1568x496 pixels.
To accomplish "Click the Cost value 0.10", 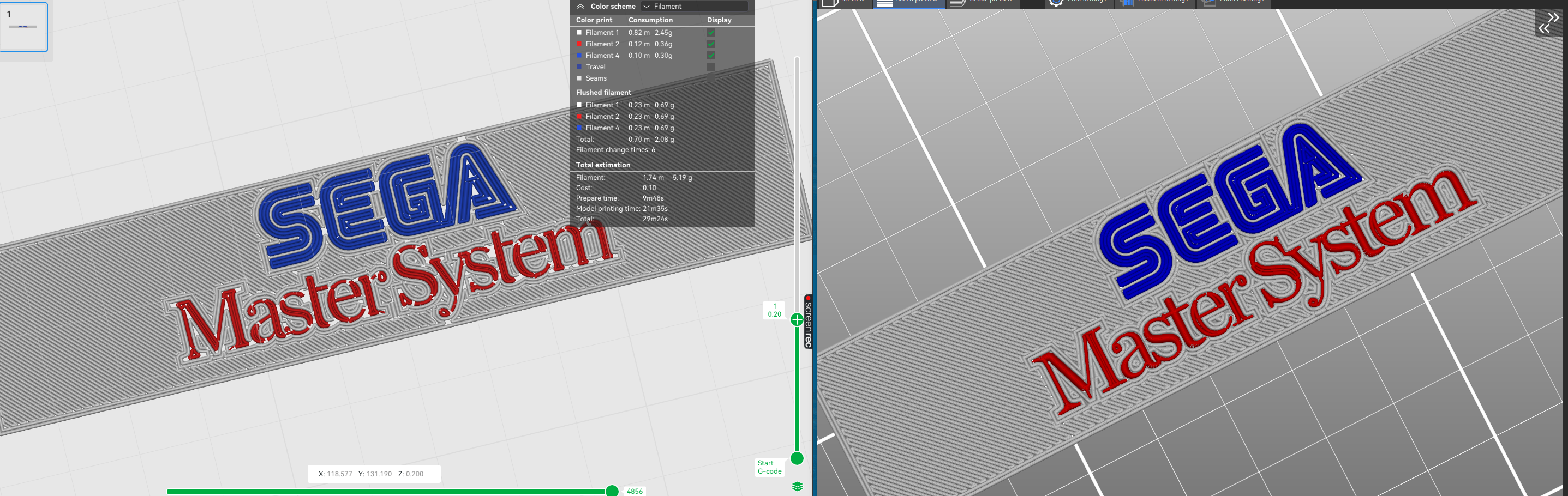I will (x=649, y=188).
